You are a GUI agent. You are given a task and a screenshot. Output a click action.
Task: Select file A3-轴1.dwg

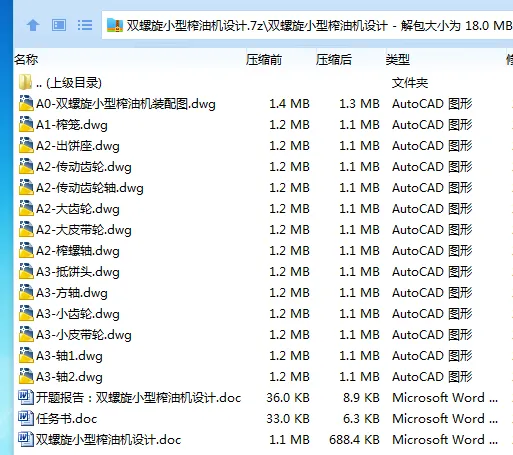coord(69,356)
